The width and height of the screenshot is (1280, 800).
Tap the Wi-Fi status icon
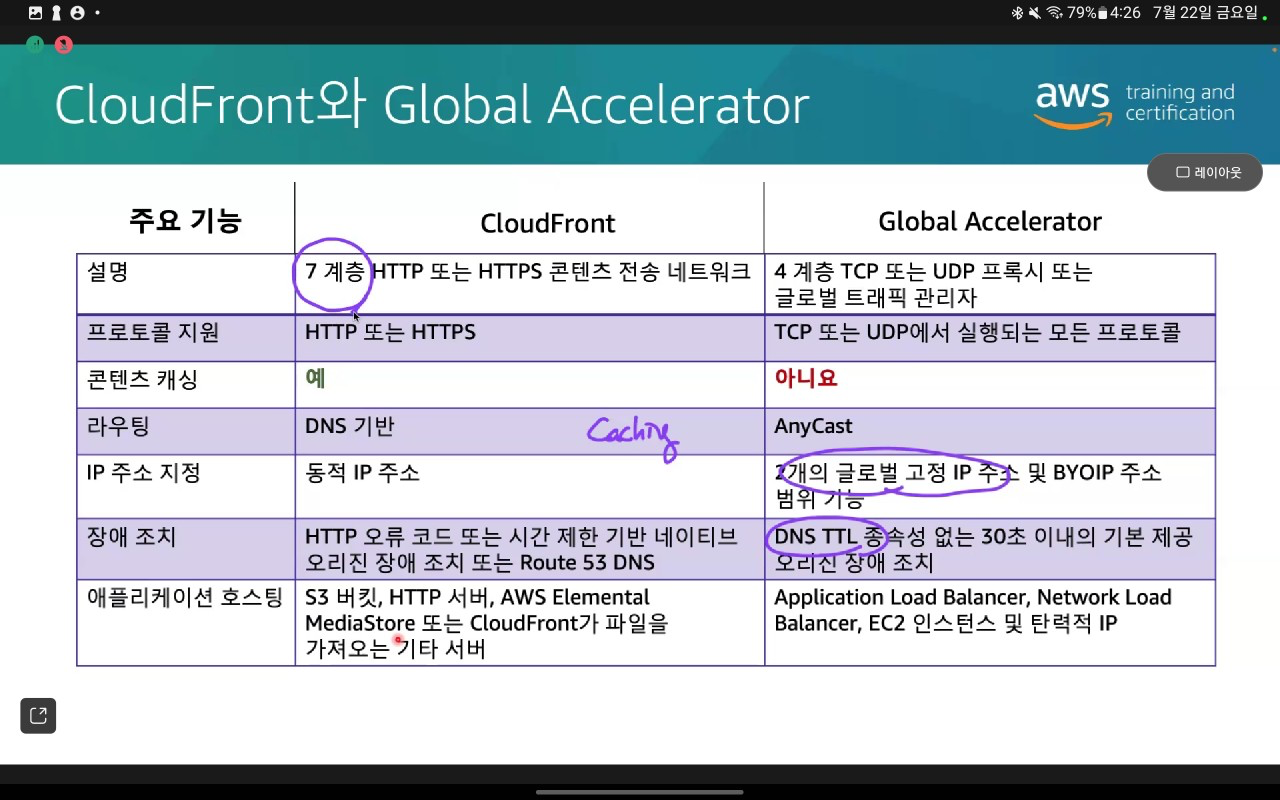(1054, 13)
